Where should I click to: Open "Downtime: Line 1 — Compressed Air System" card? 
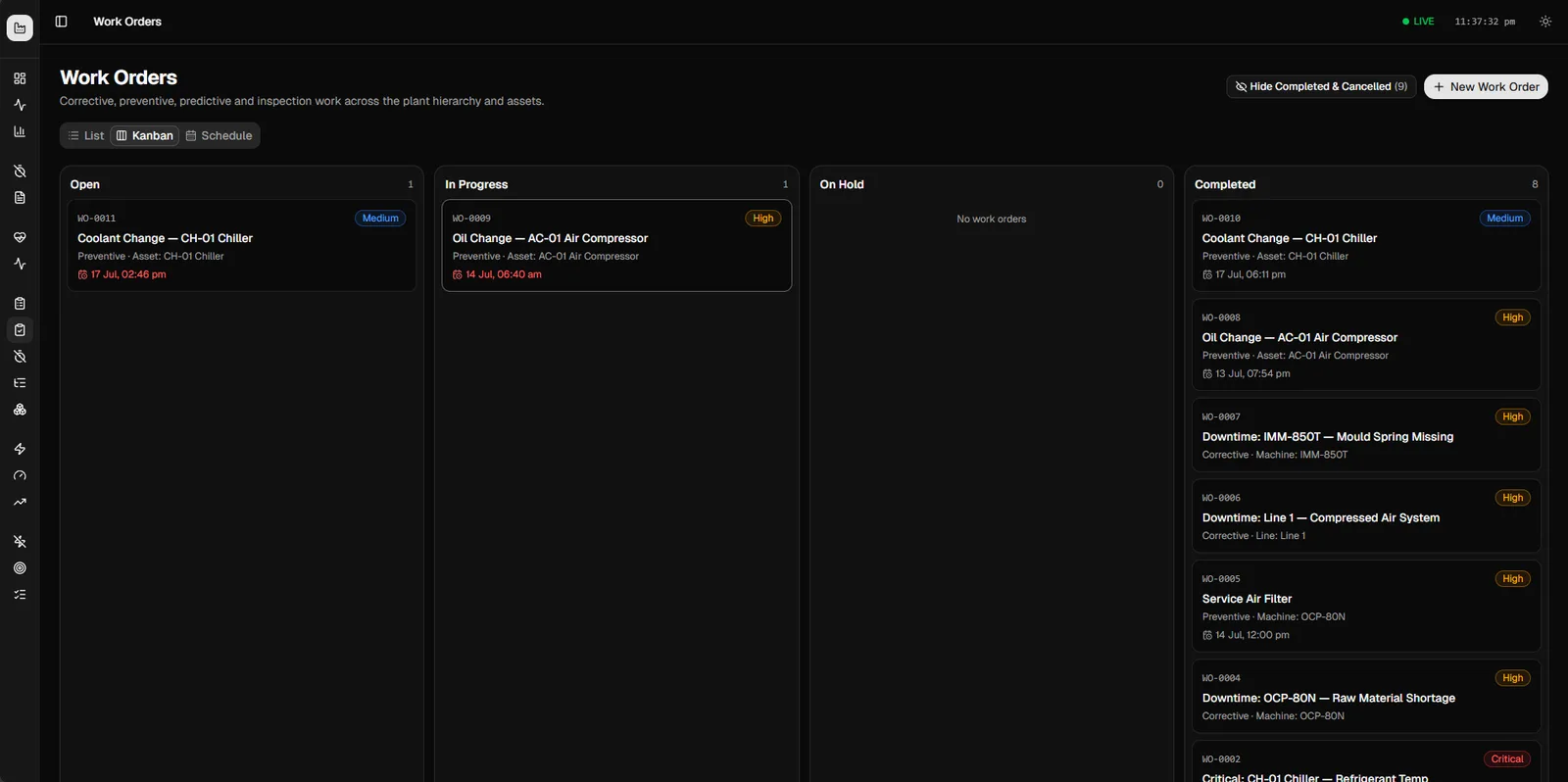[x=1366, y=516]
